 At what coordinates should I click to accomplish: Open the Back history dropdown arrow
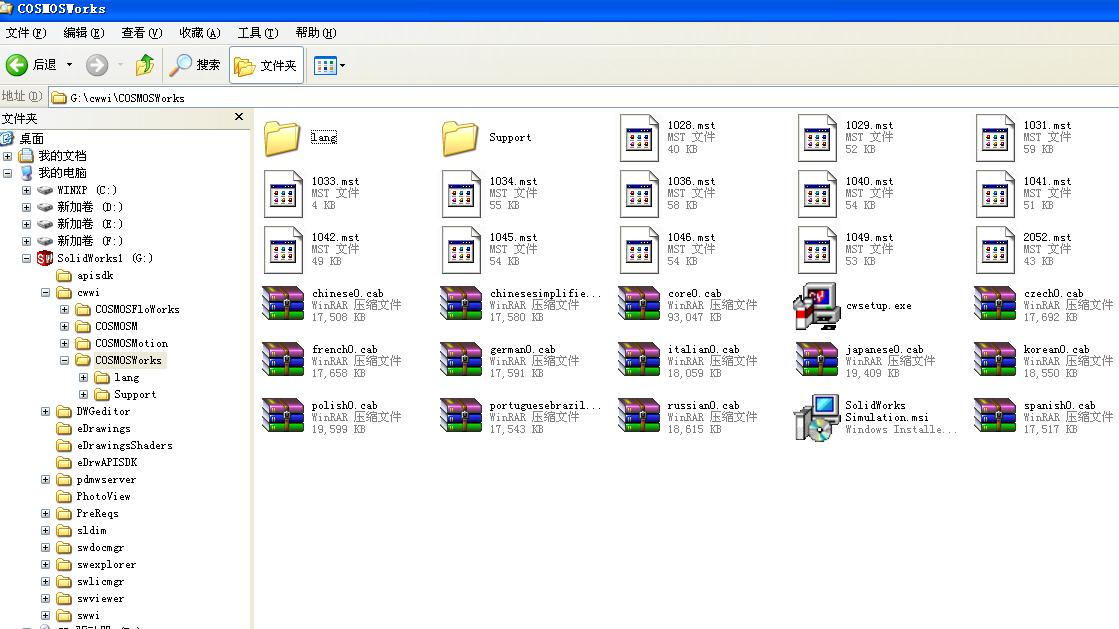(x=69, y=65)
